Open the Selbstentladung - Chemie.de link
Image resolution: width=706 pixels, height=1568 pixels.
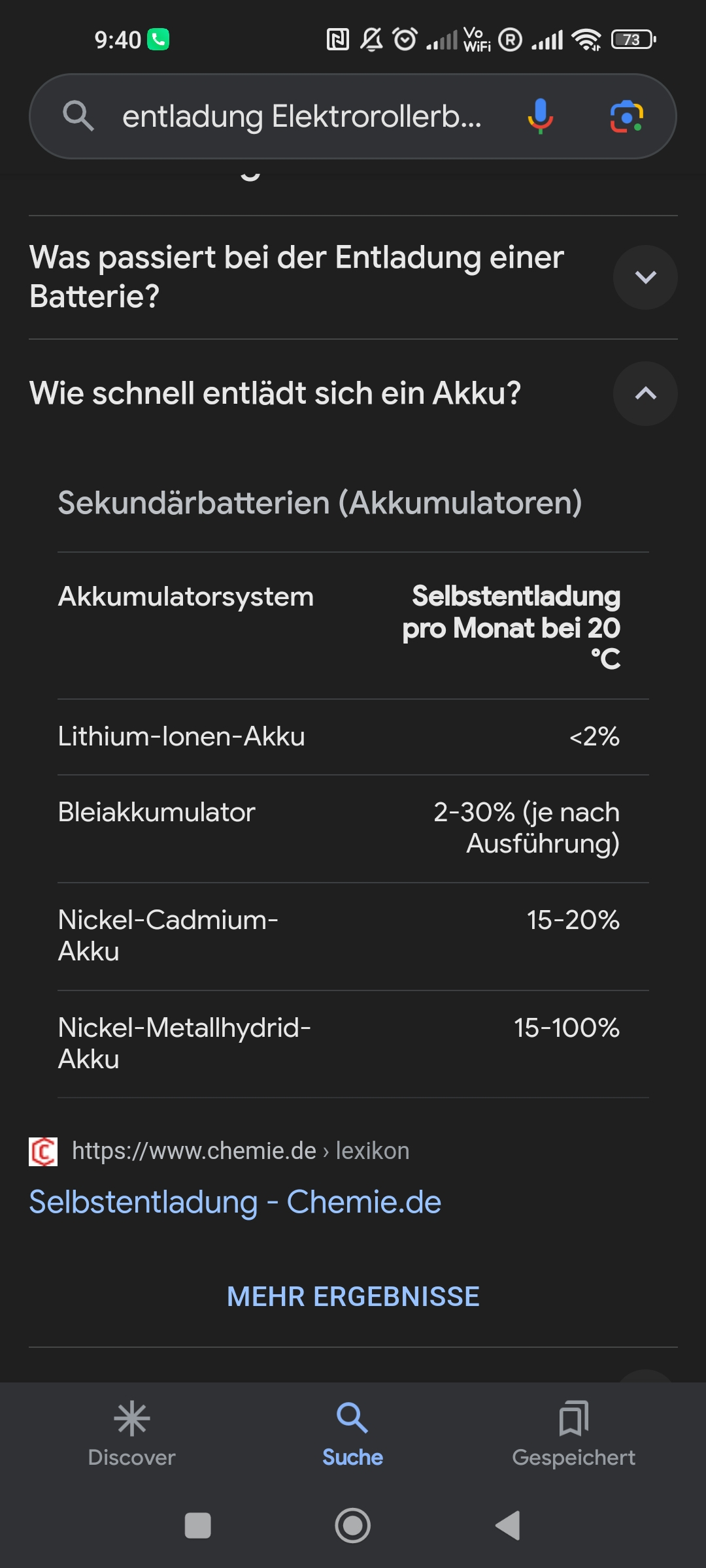coord(235,1202)
